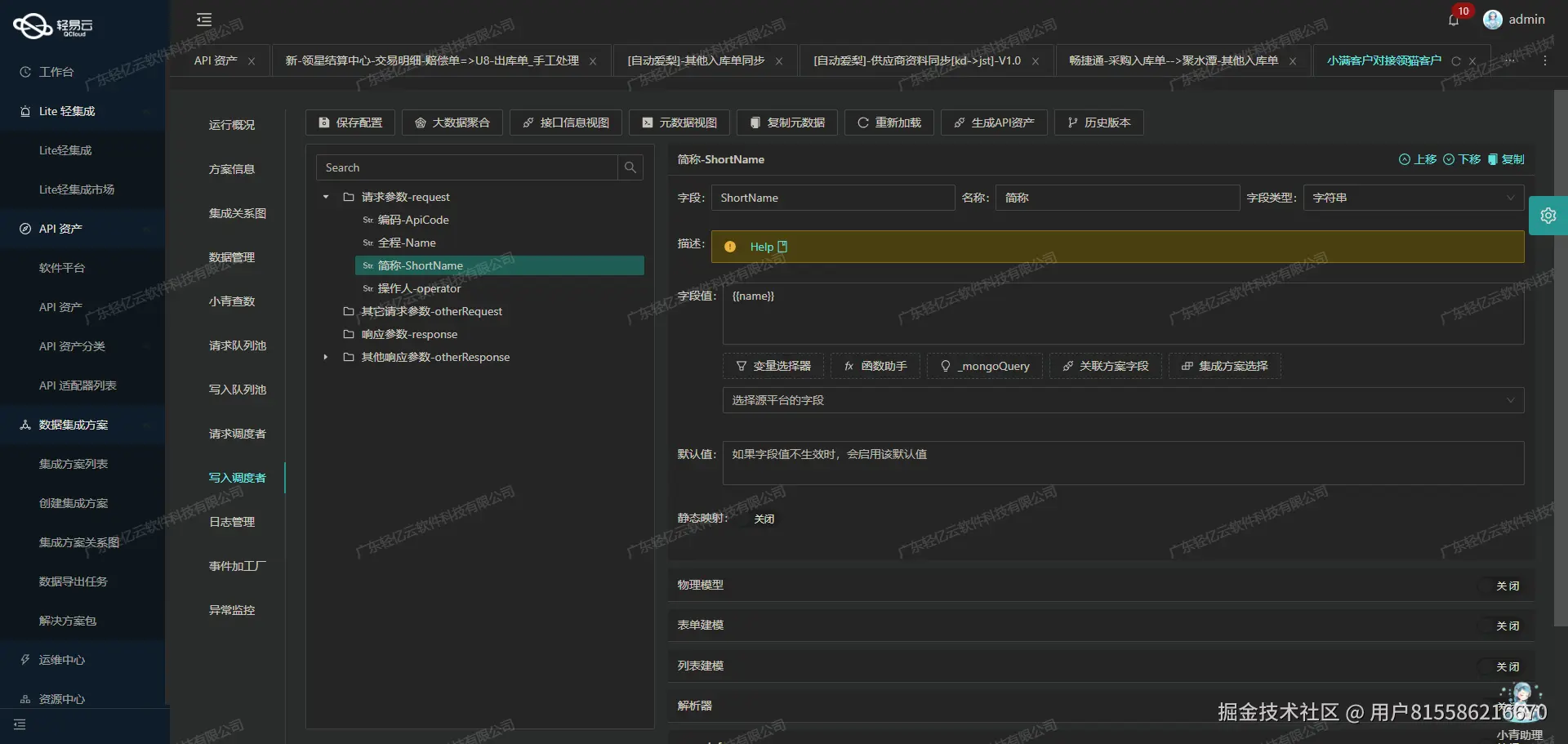This screenshot has width=1568, height=744.
Task: Collapse the 请求参数-request tree node
Action: coord(325,196)
